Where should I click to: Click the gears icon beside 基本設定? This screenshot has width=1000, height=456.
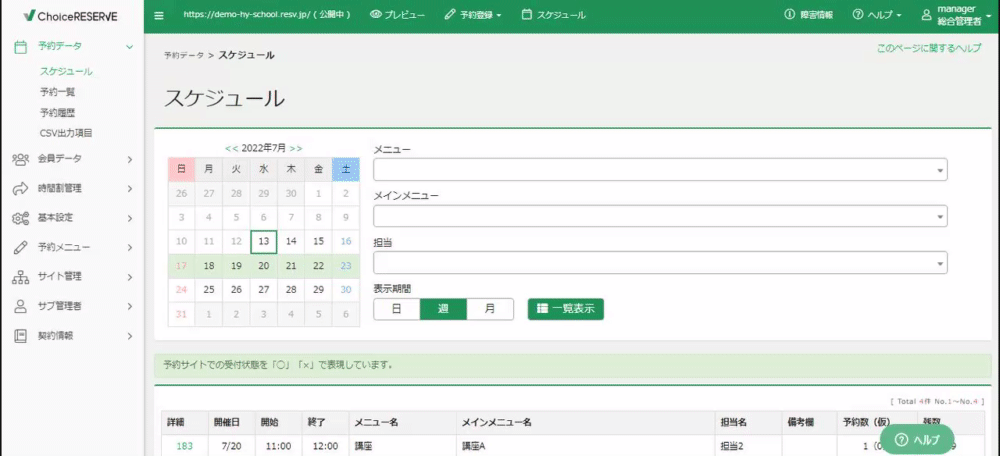coord(20,218)
